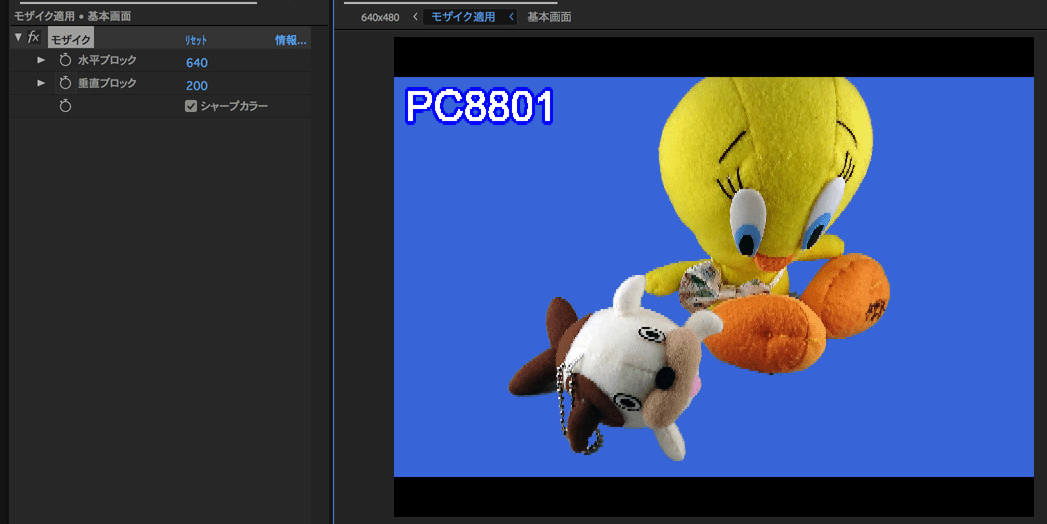The image size is (1047, 524).
Task: Expand the 水平ブロック property
Action: (x=41, y=60)
